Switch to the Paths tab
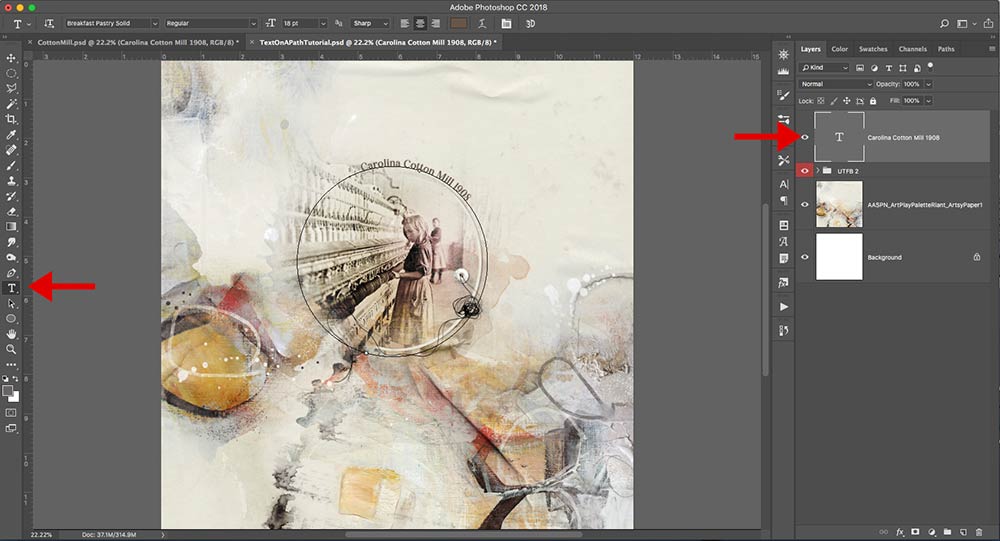Viewport: 1000px width, 541px height. (x=946, y=49)
